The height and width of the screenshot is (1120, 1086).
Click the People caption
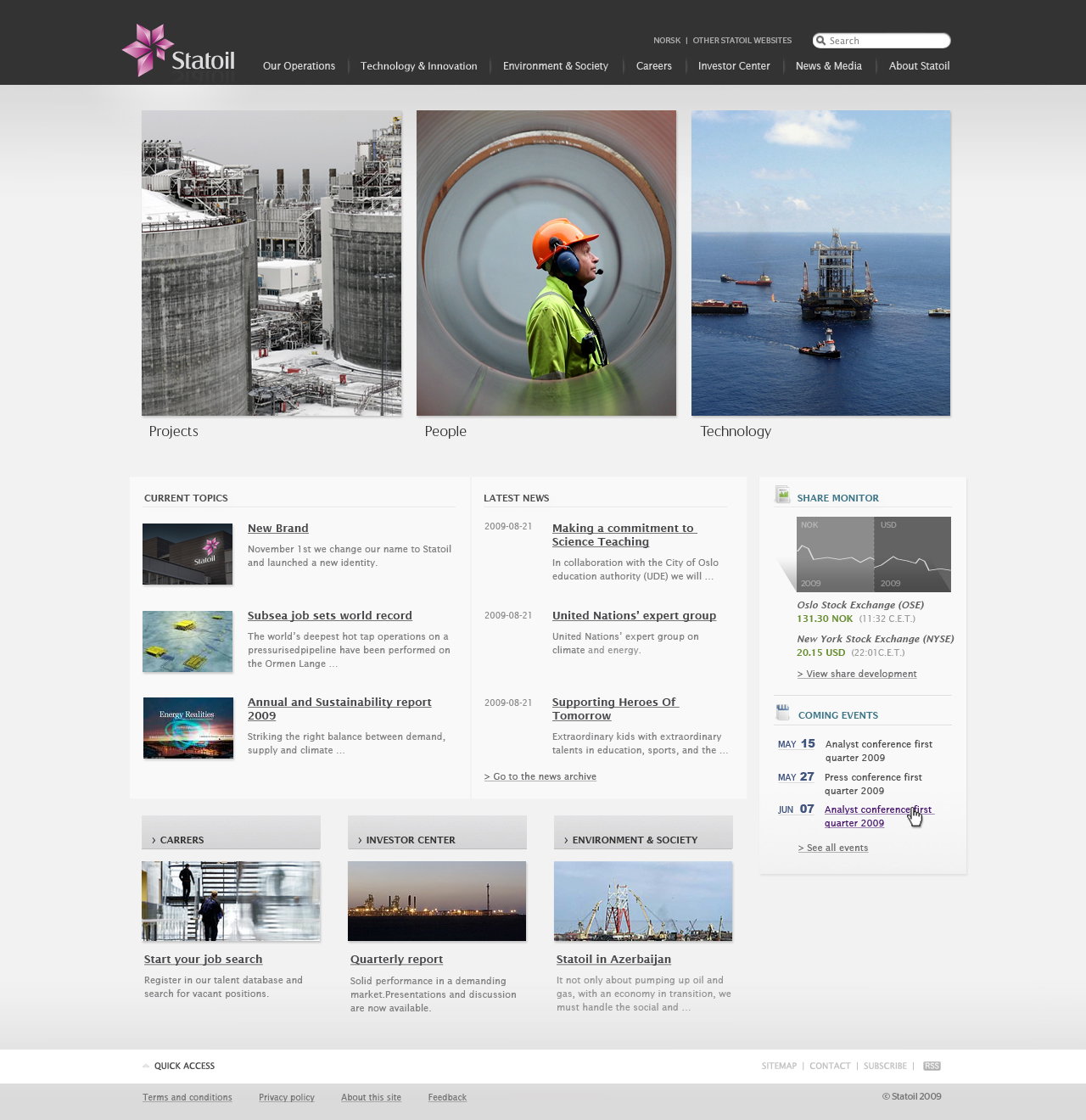coord(445,431)
